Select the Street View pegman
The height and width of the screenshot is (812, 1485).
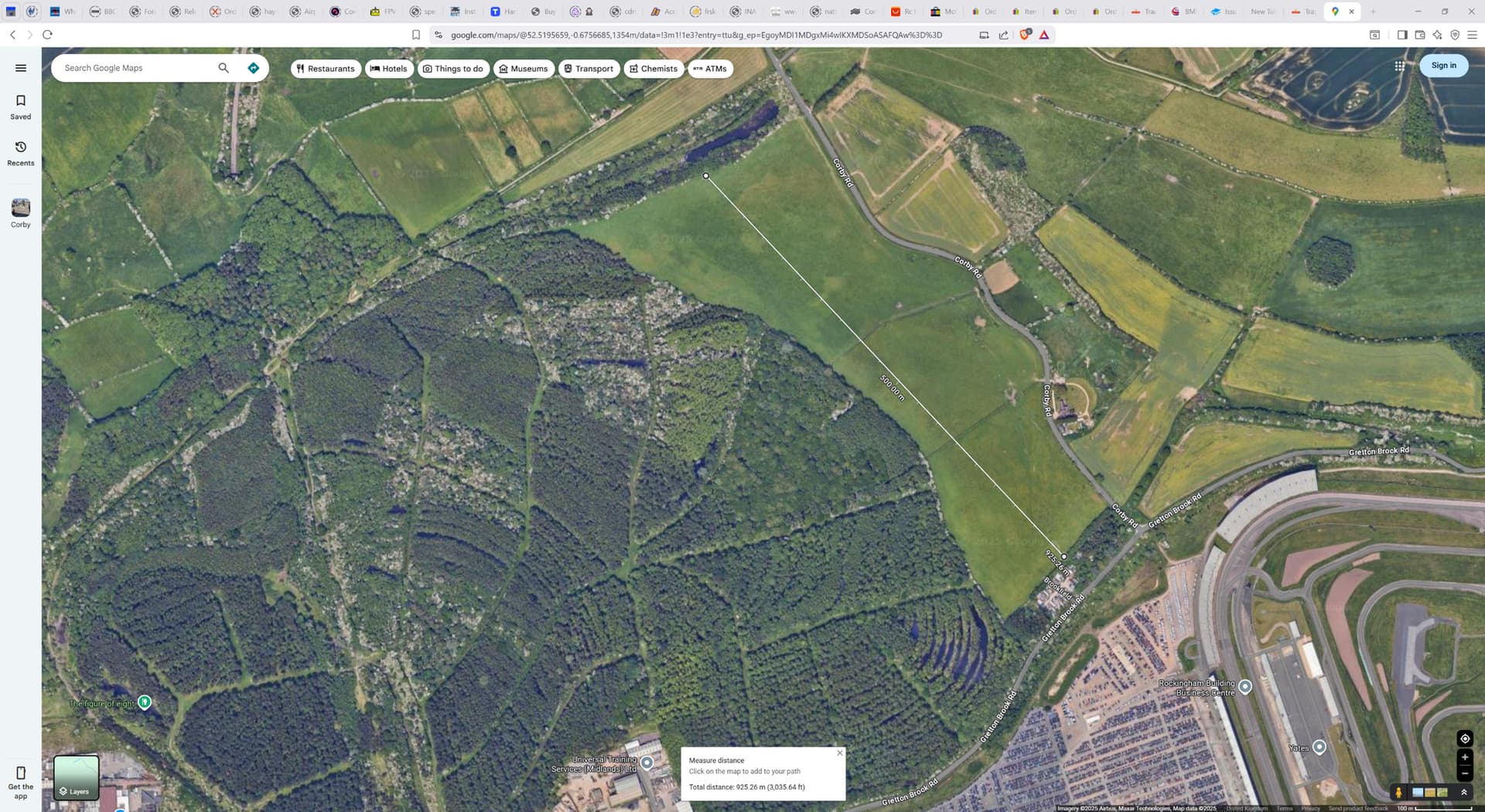[1398, 793]
